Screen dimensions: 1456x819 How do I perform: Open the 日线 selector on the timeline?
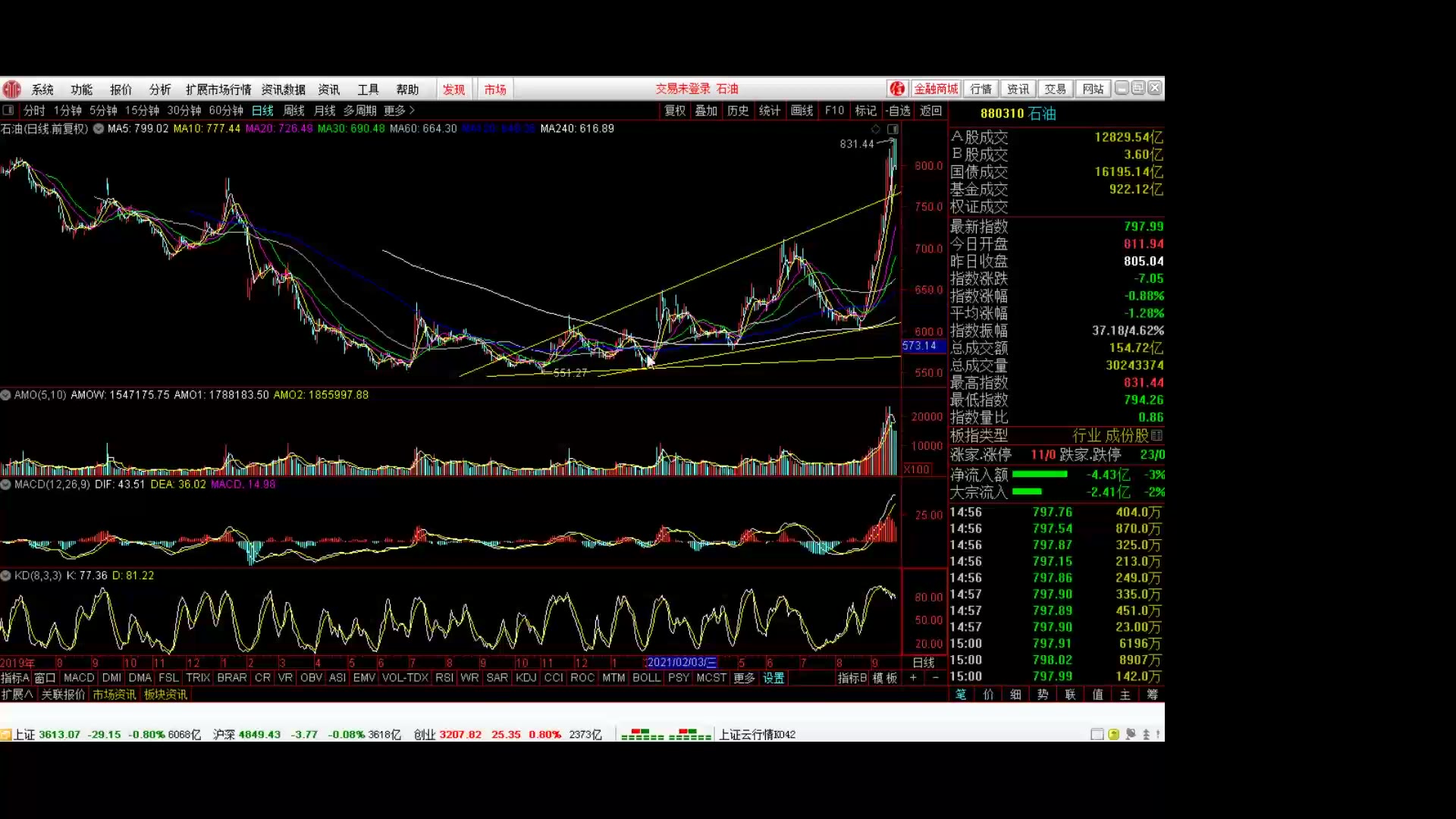924,663
